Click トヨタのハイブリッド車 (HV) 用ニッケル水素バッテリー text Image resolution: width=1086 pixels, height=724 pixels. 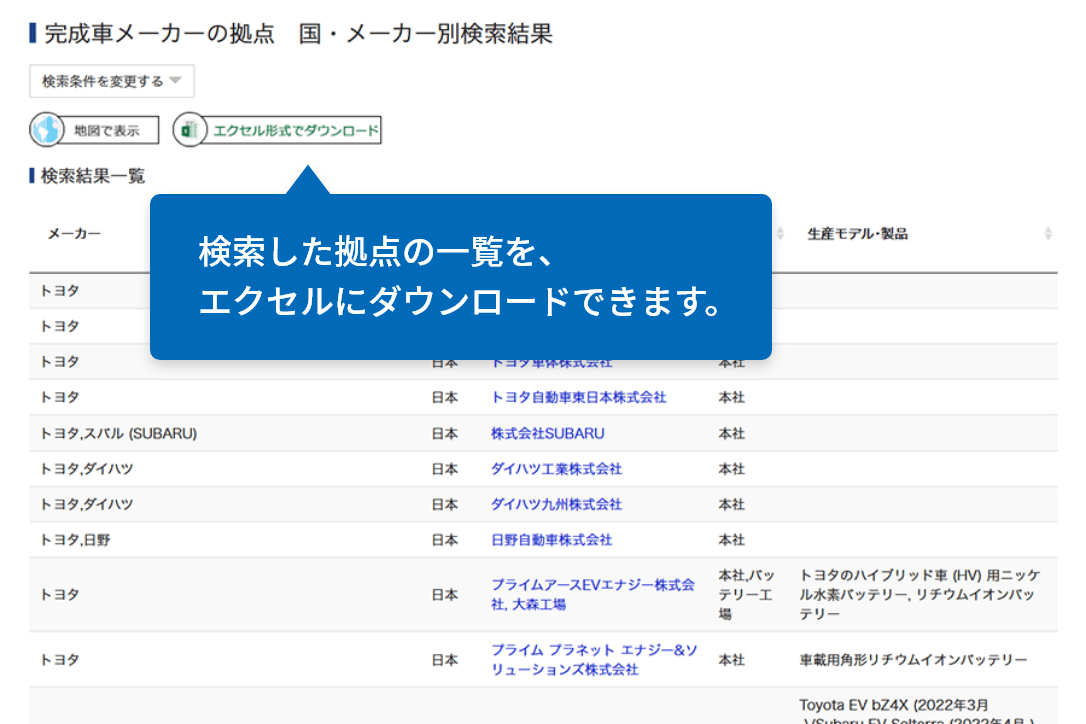coord(920,594)
